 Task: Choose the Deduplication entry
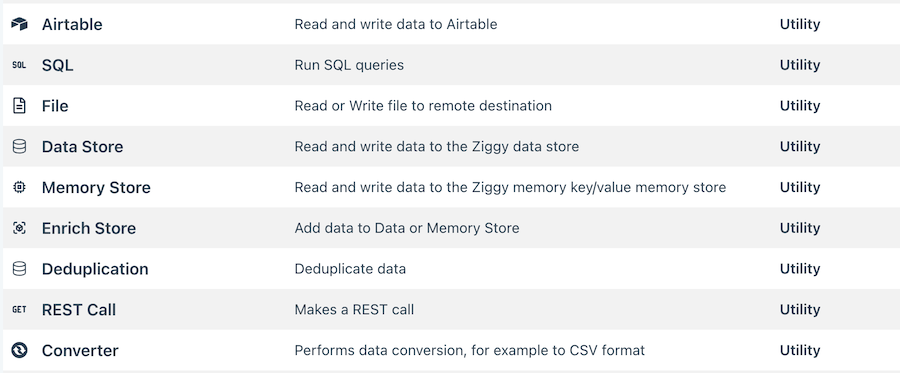click(95, 269)
